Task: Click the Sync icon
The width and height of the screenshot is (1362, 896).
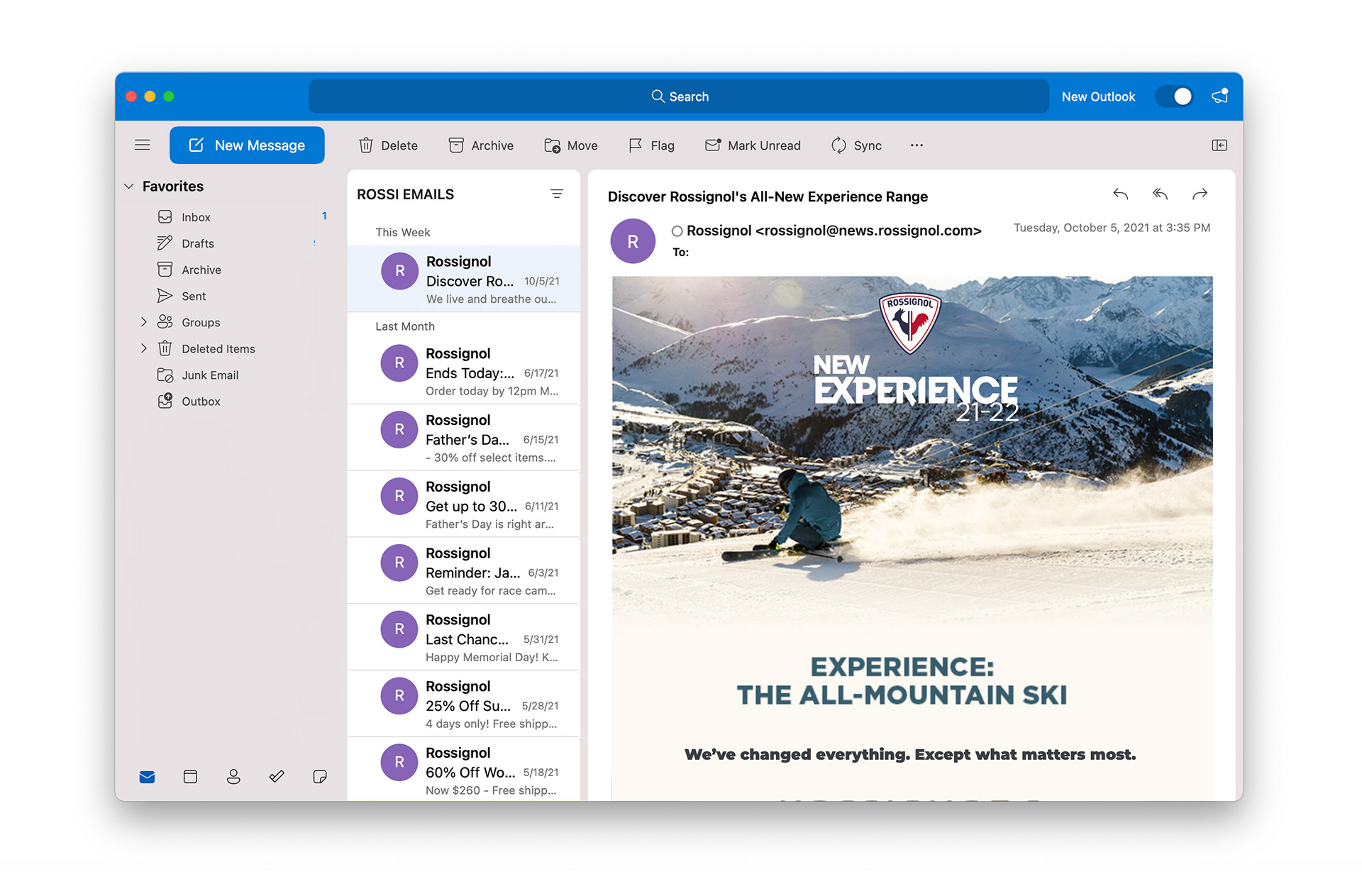Action: (x=838, y=145)
